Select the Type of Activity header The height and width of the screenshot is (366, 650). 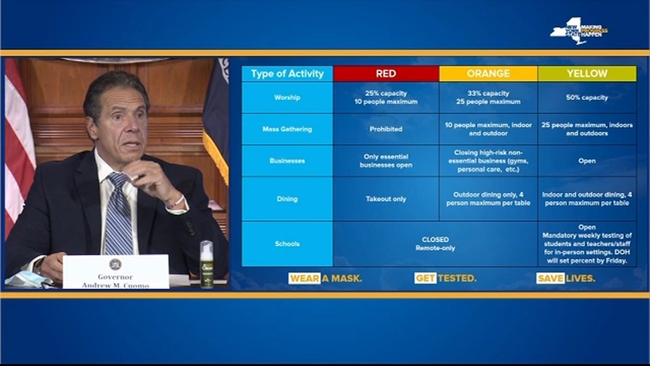(287, 74)
